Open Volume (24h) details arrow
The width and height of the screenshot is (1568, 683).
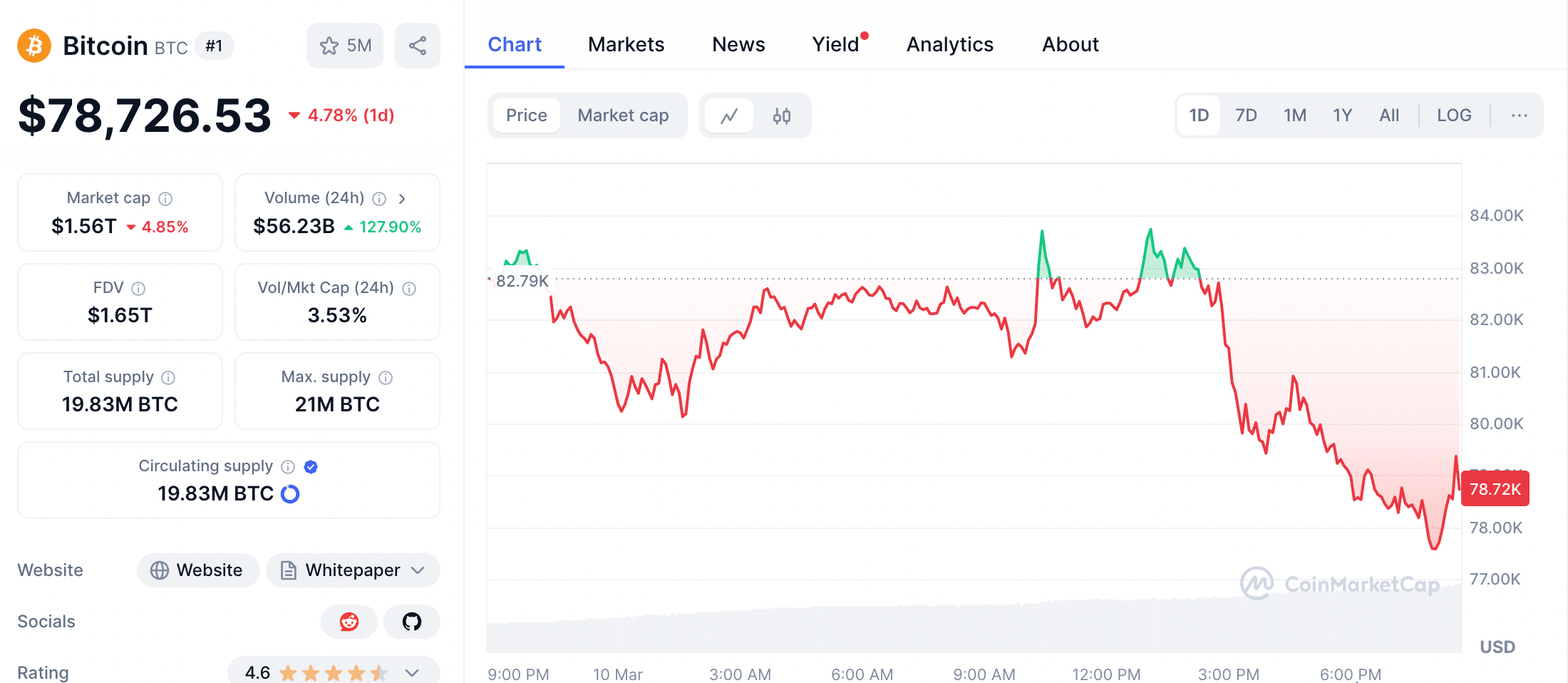pyautogui.click(x=402, y=198)
